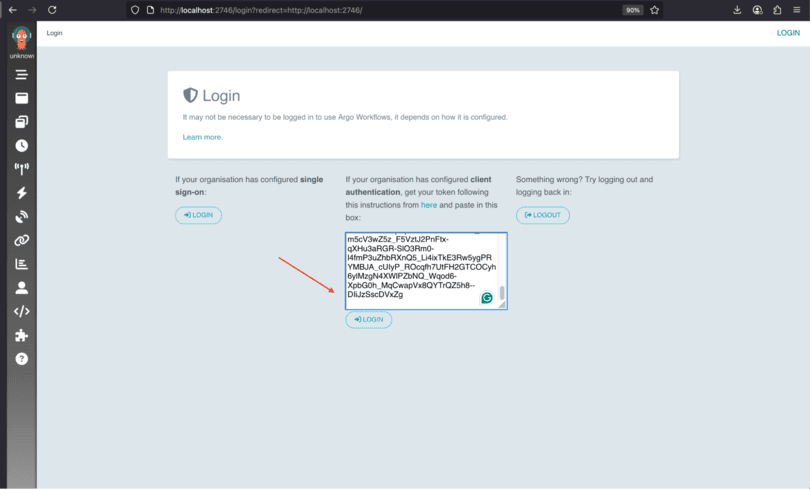
Task: Open the Learn more link
Action: pos(202,137)
